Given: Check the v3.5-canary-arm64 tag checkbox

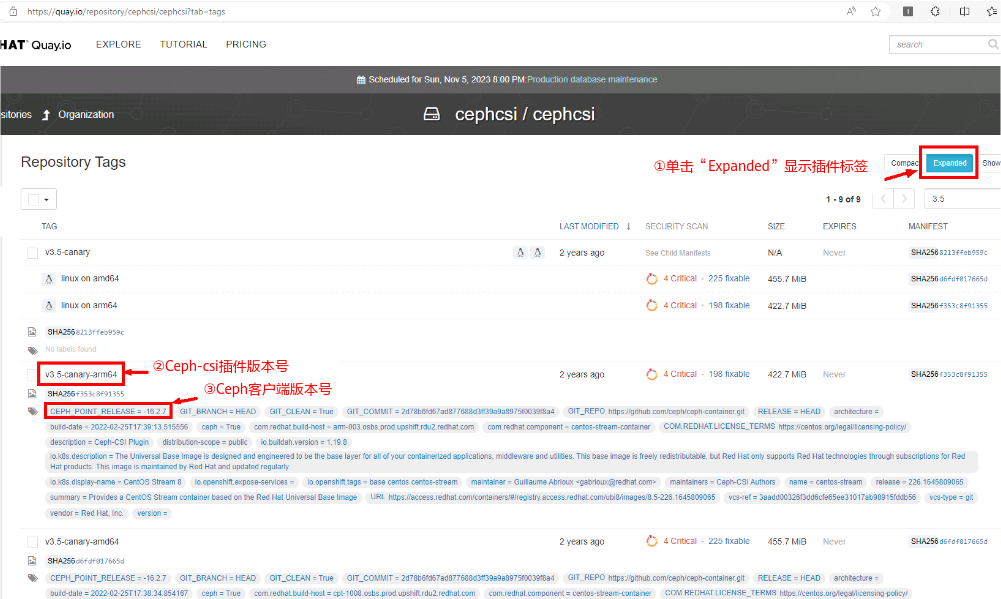Looking at the screenshot, I should coord(32,375).
